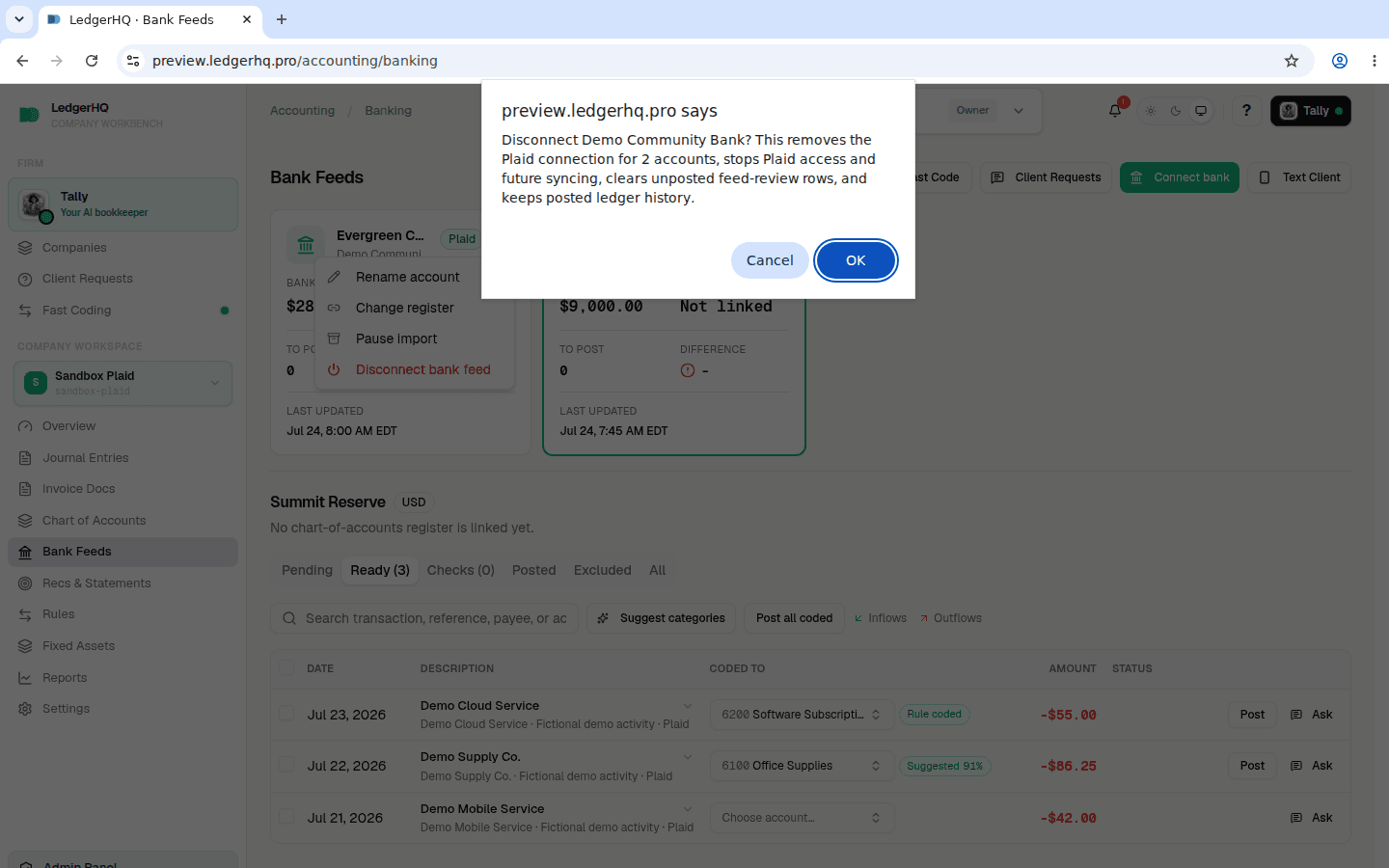The image size is (1389, 868).
Task: Post the Demo Supply Co. transaction
Action: click(x=1252, y=766)
